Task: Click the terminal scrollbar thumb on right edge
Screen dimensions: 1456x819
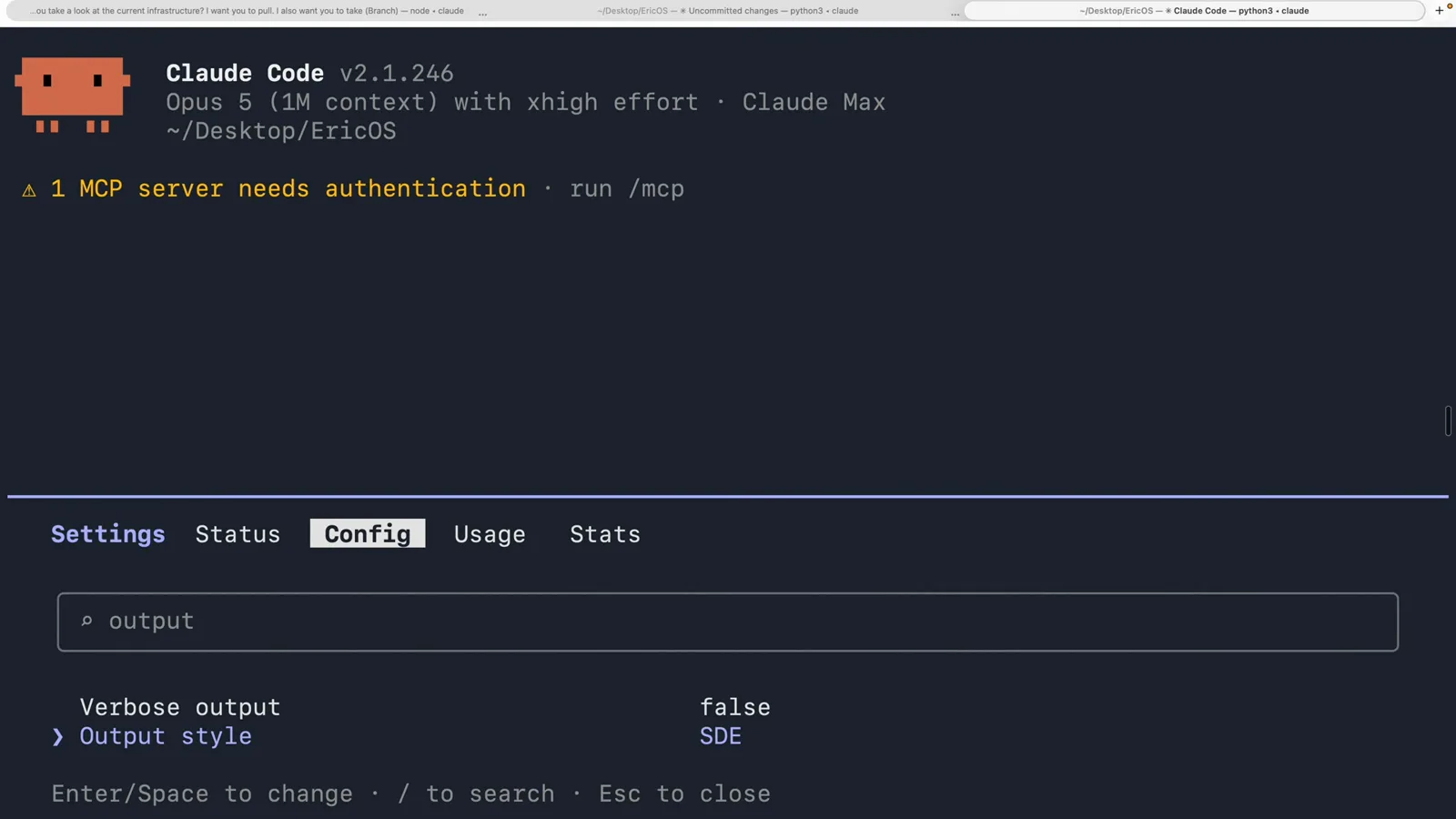Action: (x=1448, y=421)
